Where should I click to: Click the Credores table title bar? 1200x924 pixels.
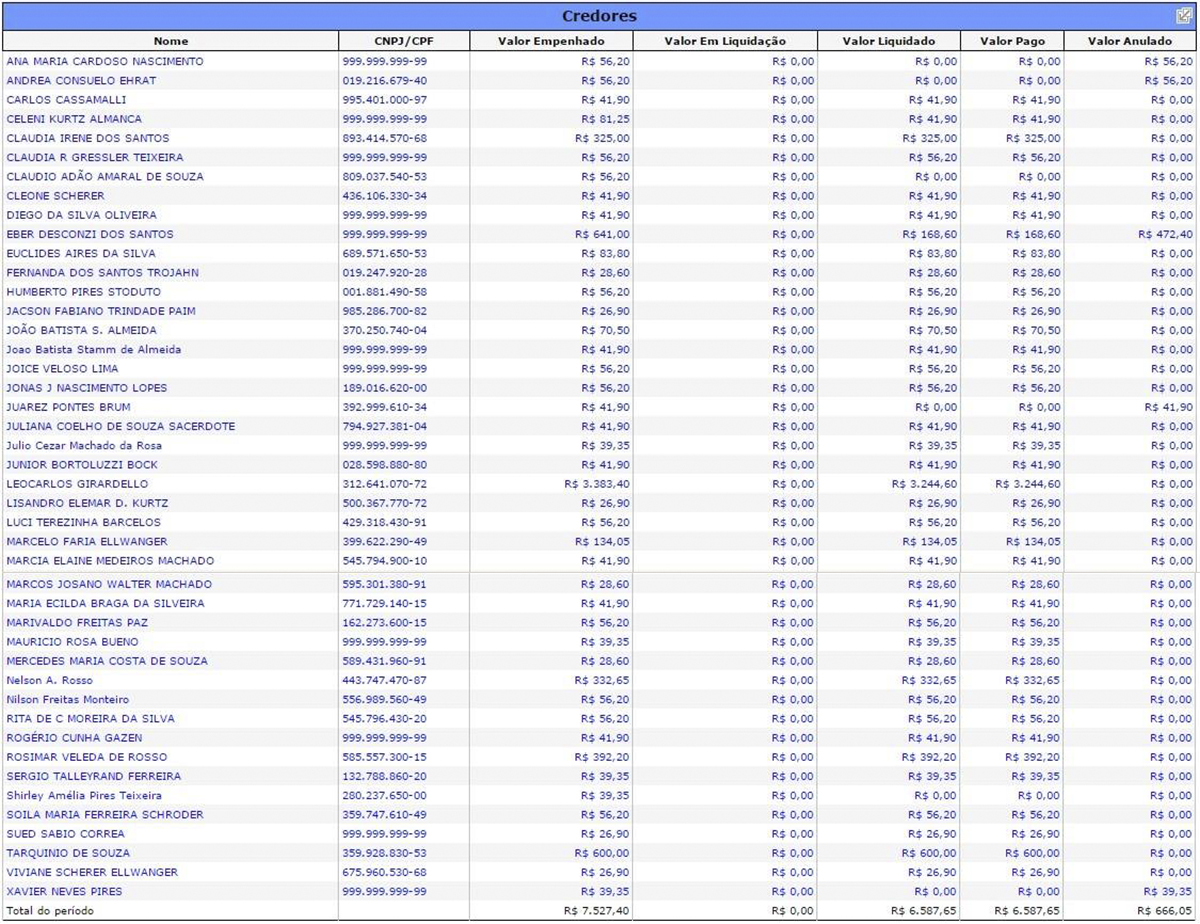[x=599, y=16]
